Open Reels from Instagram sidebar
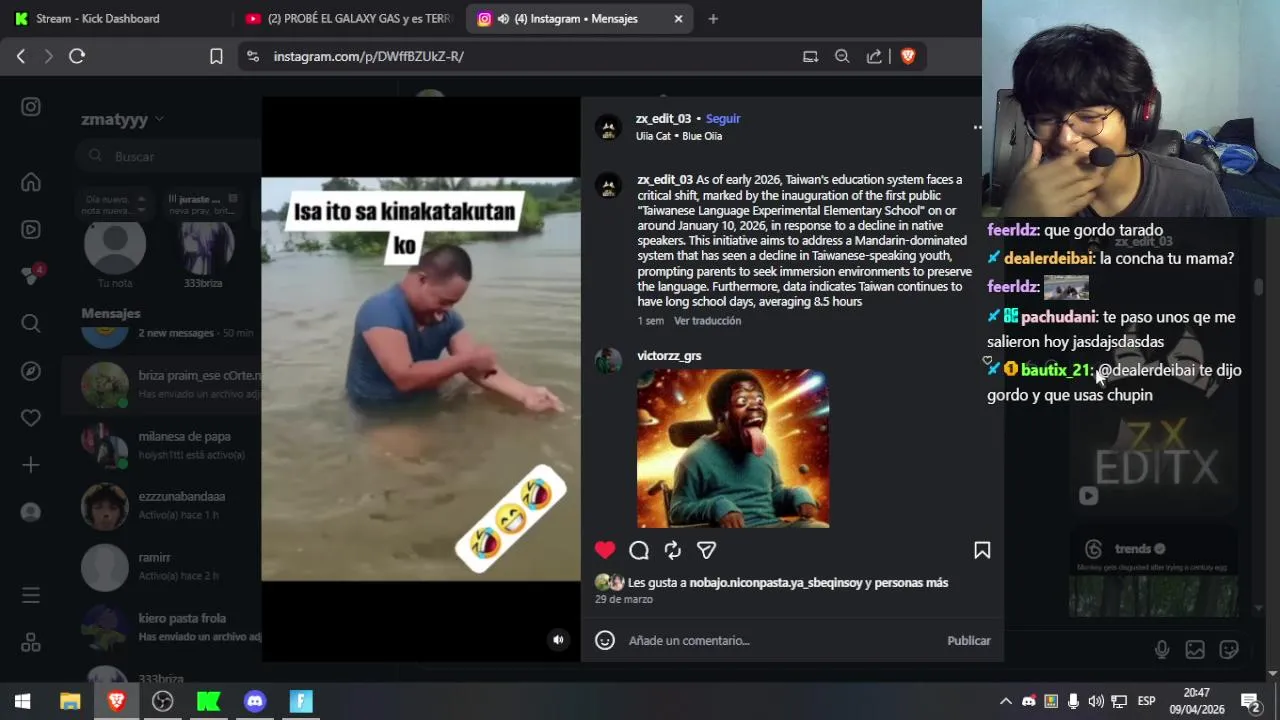This screenshot has height=720, width=1280. click(x=31, y=229)
